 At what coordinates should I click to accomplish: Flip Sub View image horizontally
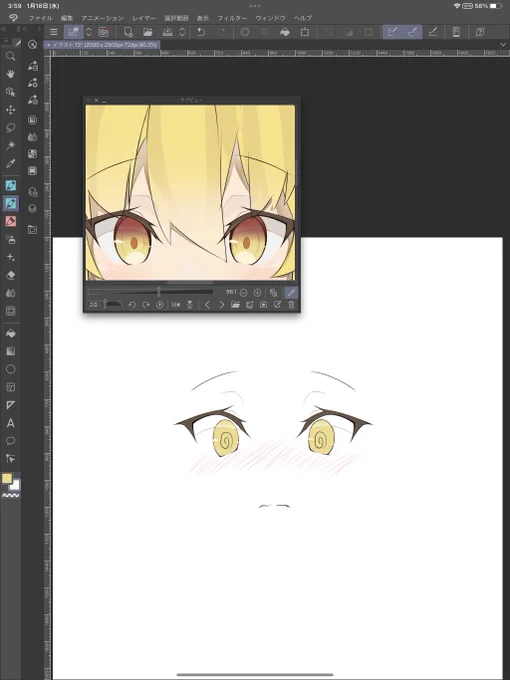[176, 305]
